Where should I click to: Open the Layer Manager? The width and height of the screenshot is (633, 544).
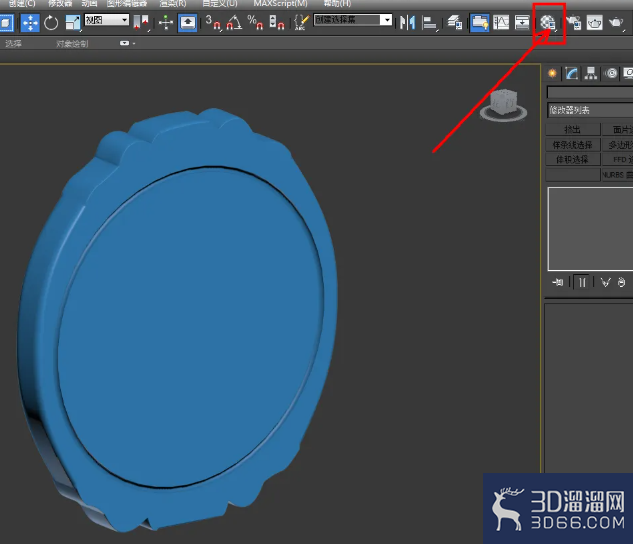click(x=455, y=23)
